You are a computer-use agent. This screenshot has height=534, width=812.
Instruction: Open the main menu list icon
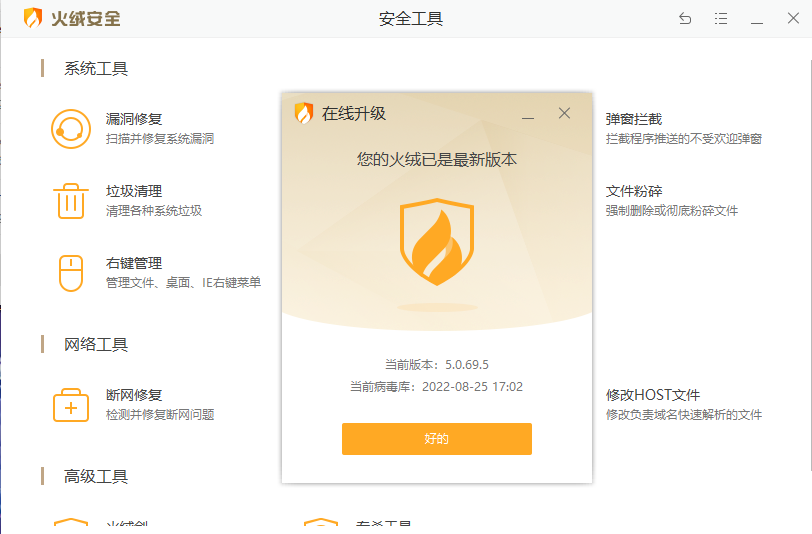(x=721, y=19)
